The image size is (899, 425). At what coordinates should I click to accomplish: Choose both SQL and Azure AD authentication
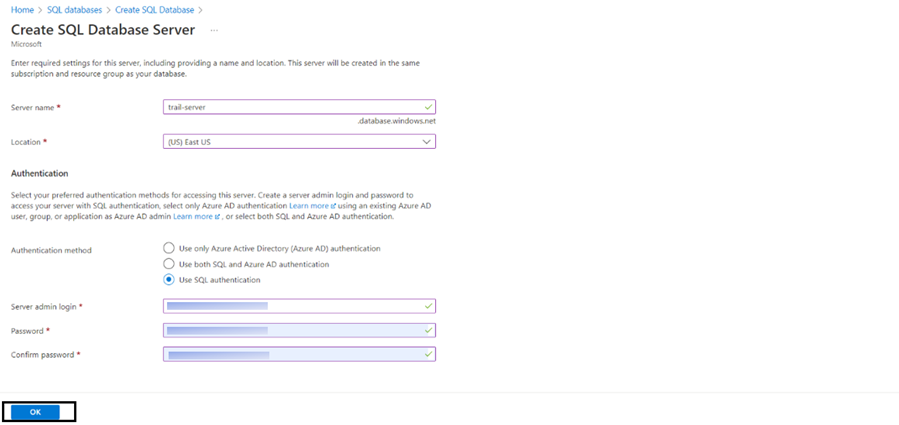click(x=169, y=264)
